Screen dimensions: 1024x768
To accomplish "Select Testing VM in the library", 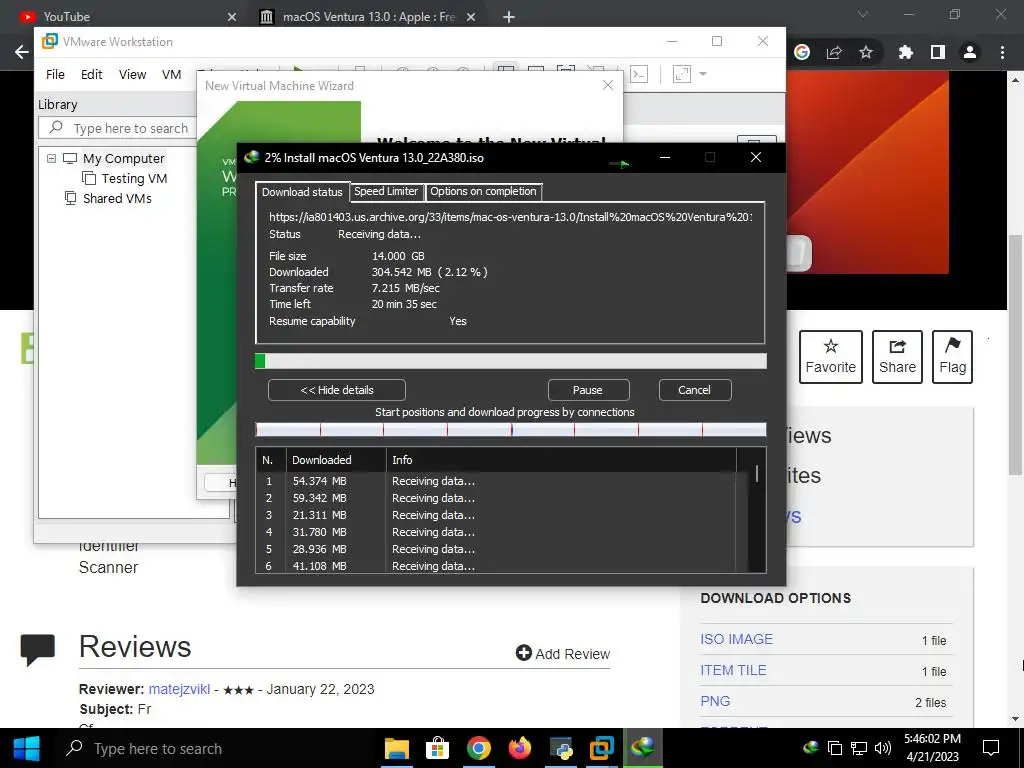I will [x=134, y=178].
